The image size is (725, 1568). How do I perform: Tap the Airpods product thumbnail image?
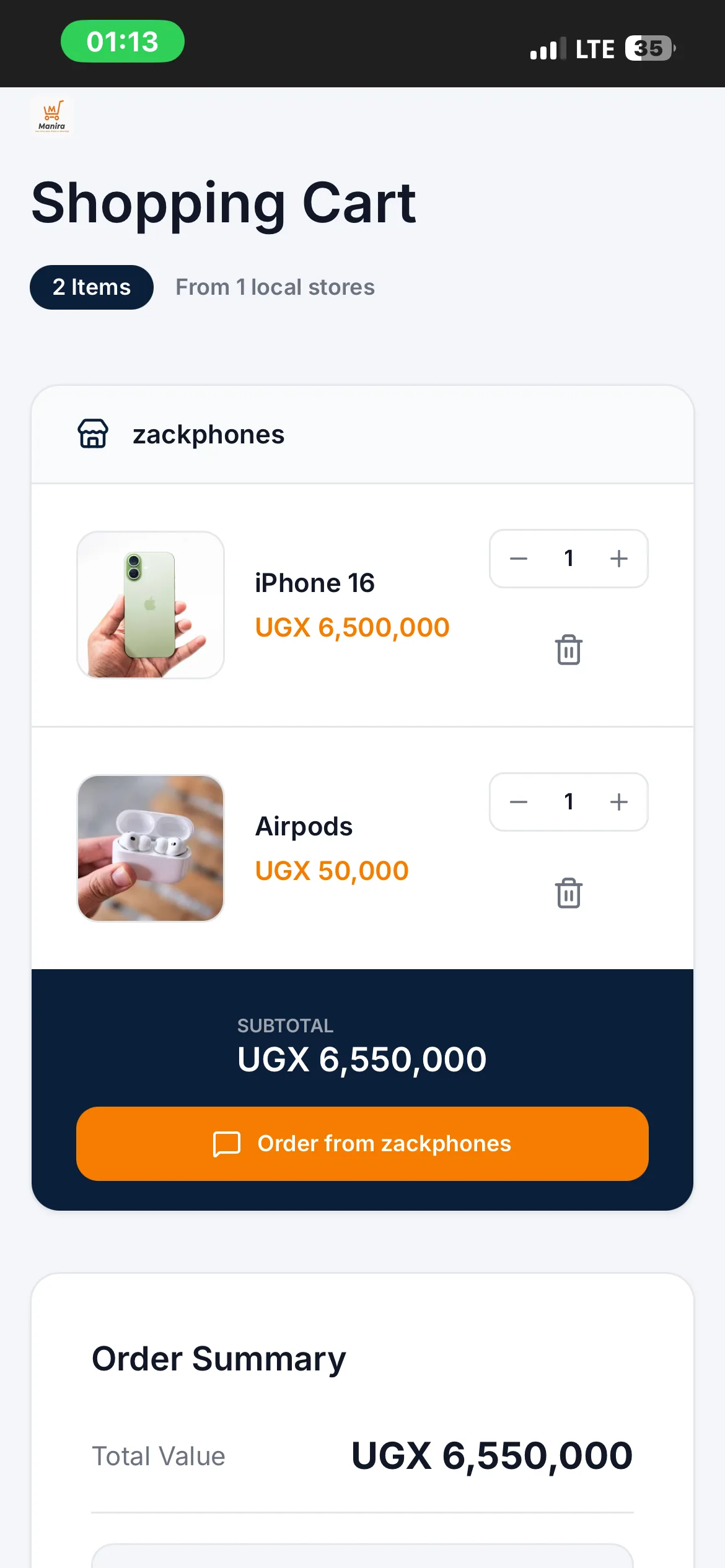(x=150, y=848)
